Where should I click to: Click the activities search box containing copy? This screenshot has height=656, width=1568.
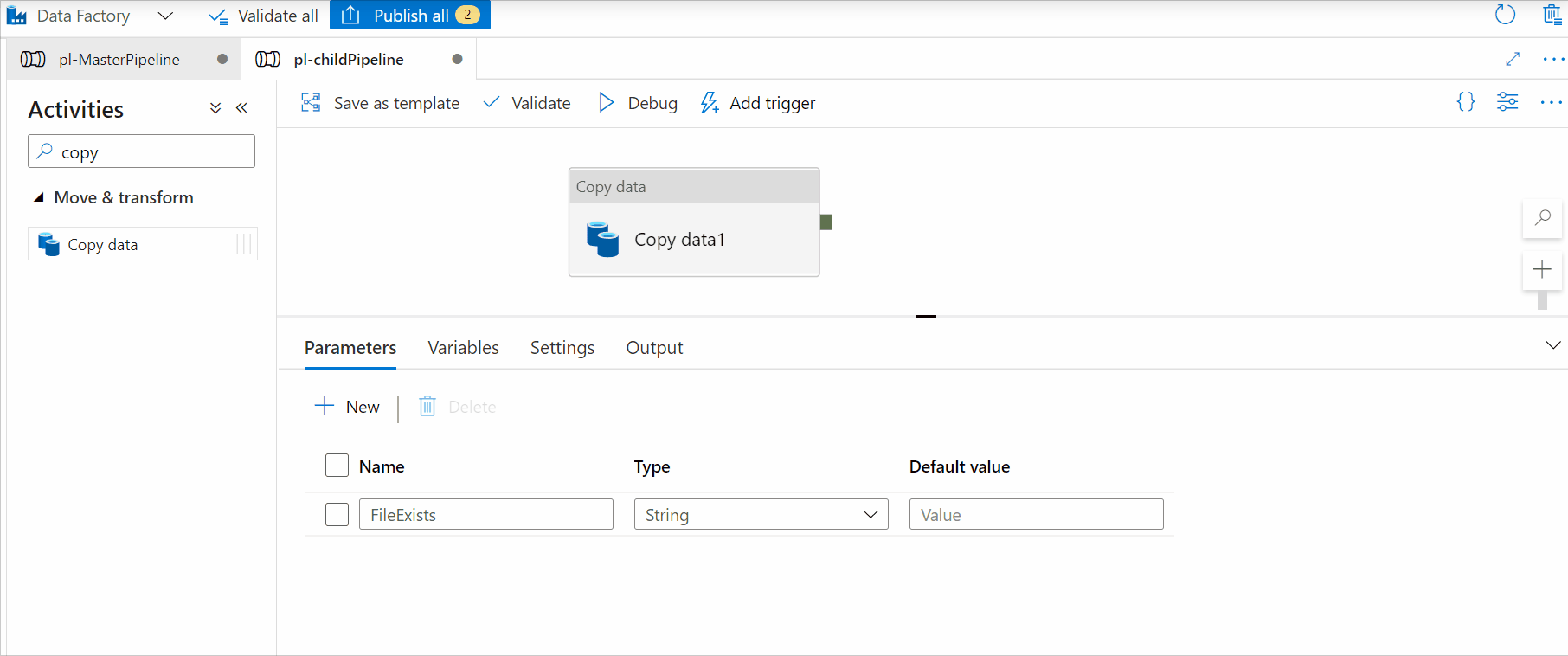pyautogui.click(x=141, y=151)
